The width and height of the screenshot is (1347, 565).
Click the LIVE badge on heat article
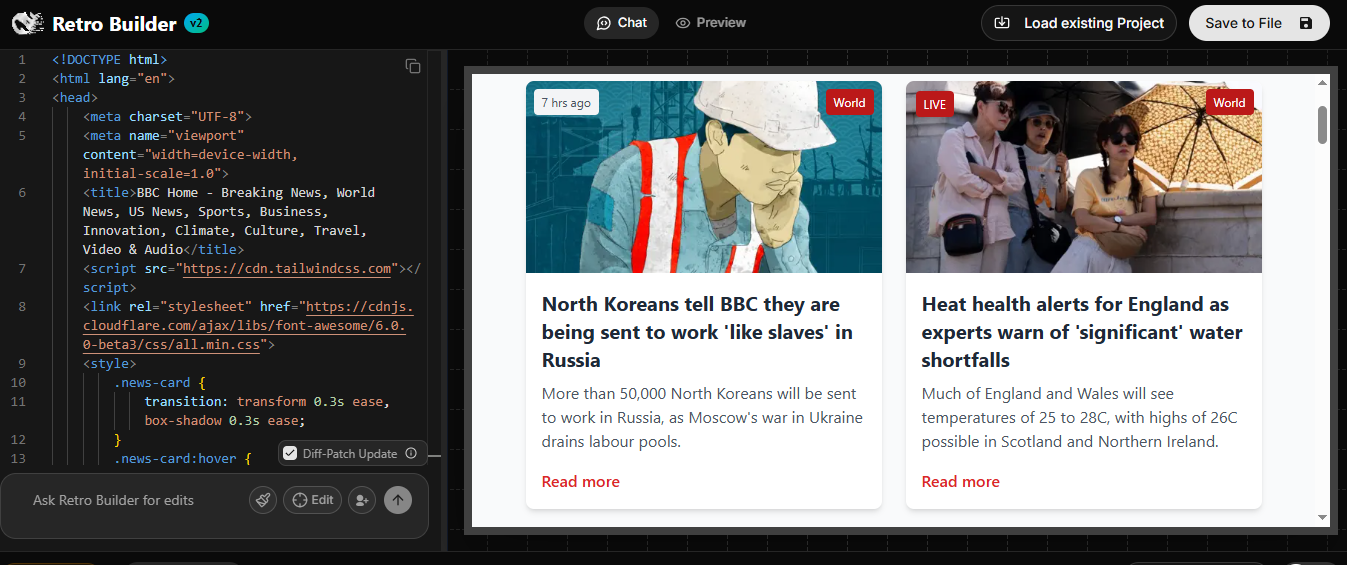(x=934, y=104)
